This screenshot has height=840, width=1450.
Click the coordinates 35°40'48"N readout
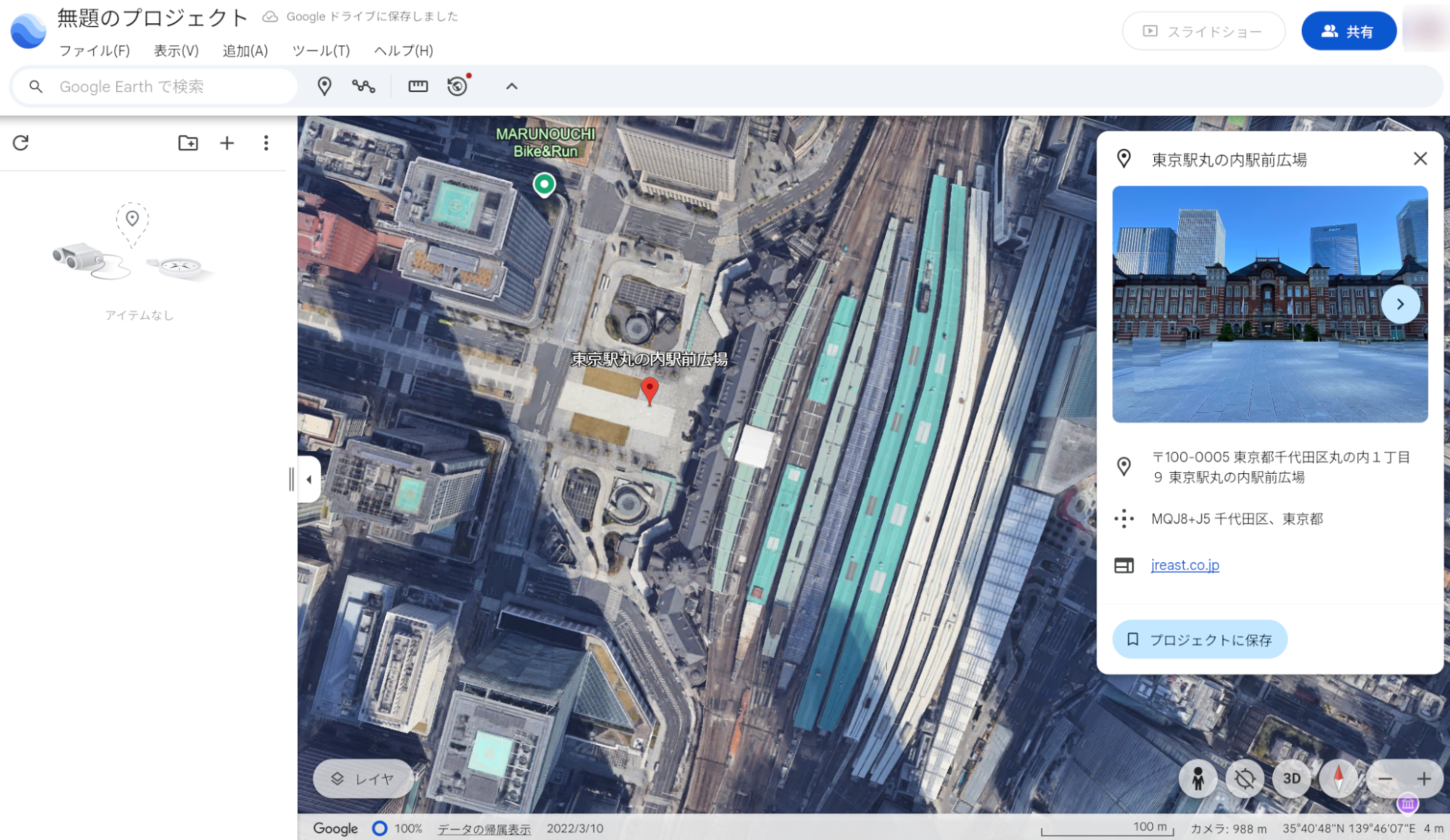(x=1349, y=828)
